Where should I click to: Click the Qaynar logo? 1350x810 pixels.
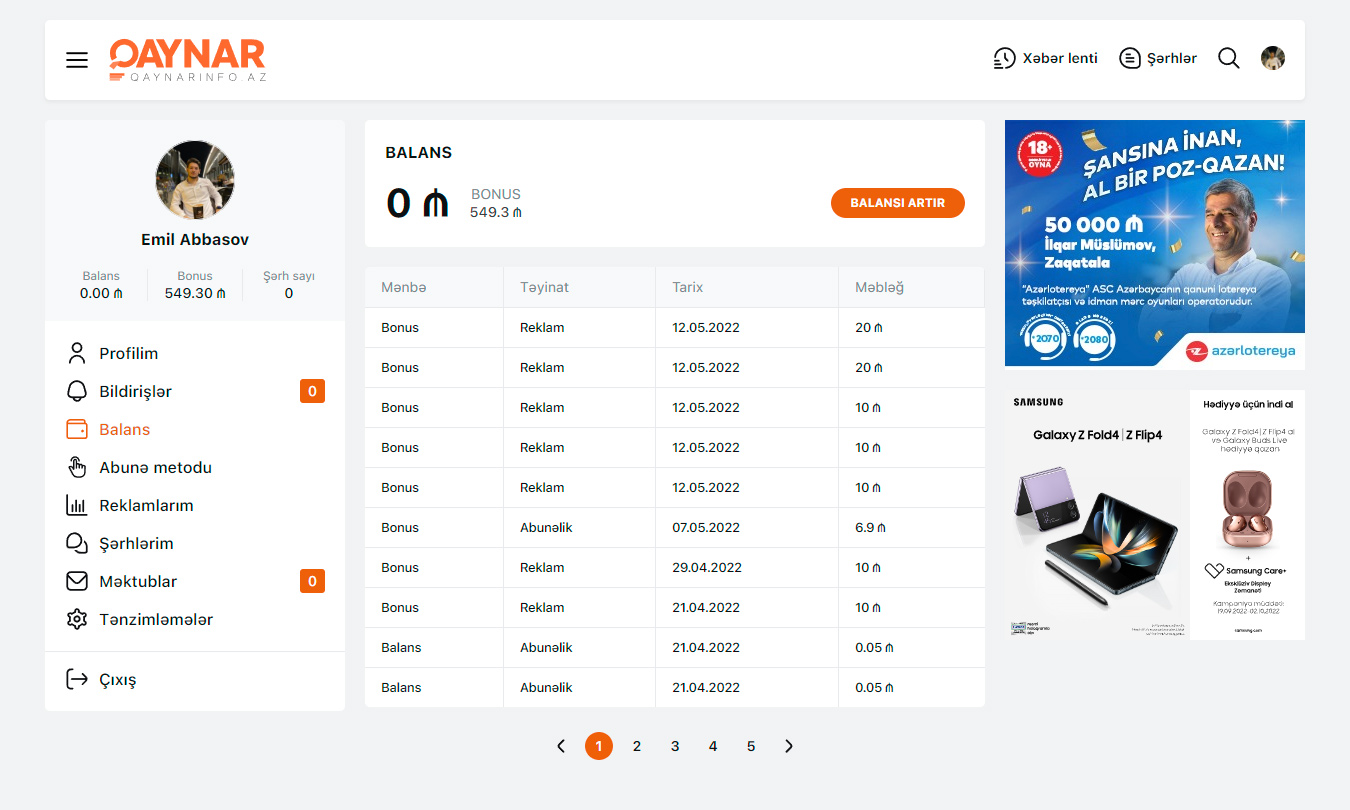(187, 60)
